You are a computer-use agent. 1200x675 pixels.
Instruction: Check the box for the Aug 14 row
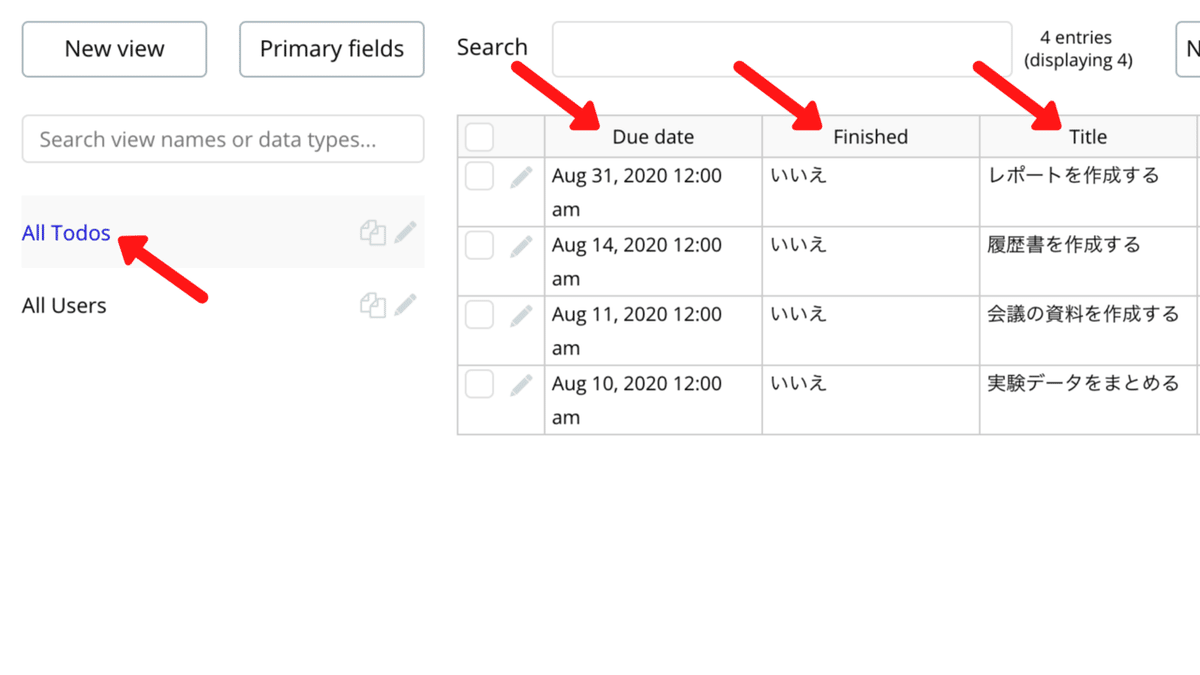click(x=480, y=246)
